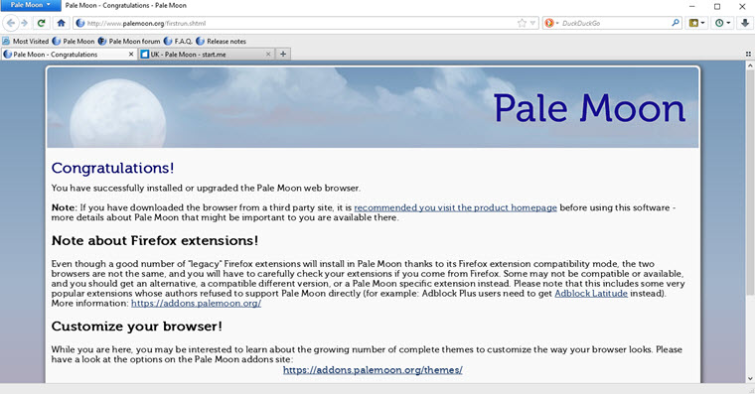Image resolution: width=755 pixels, height=394 pixels.
Task: Open the DuckDuckGo search engine selector
Action: pos(551,23)
